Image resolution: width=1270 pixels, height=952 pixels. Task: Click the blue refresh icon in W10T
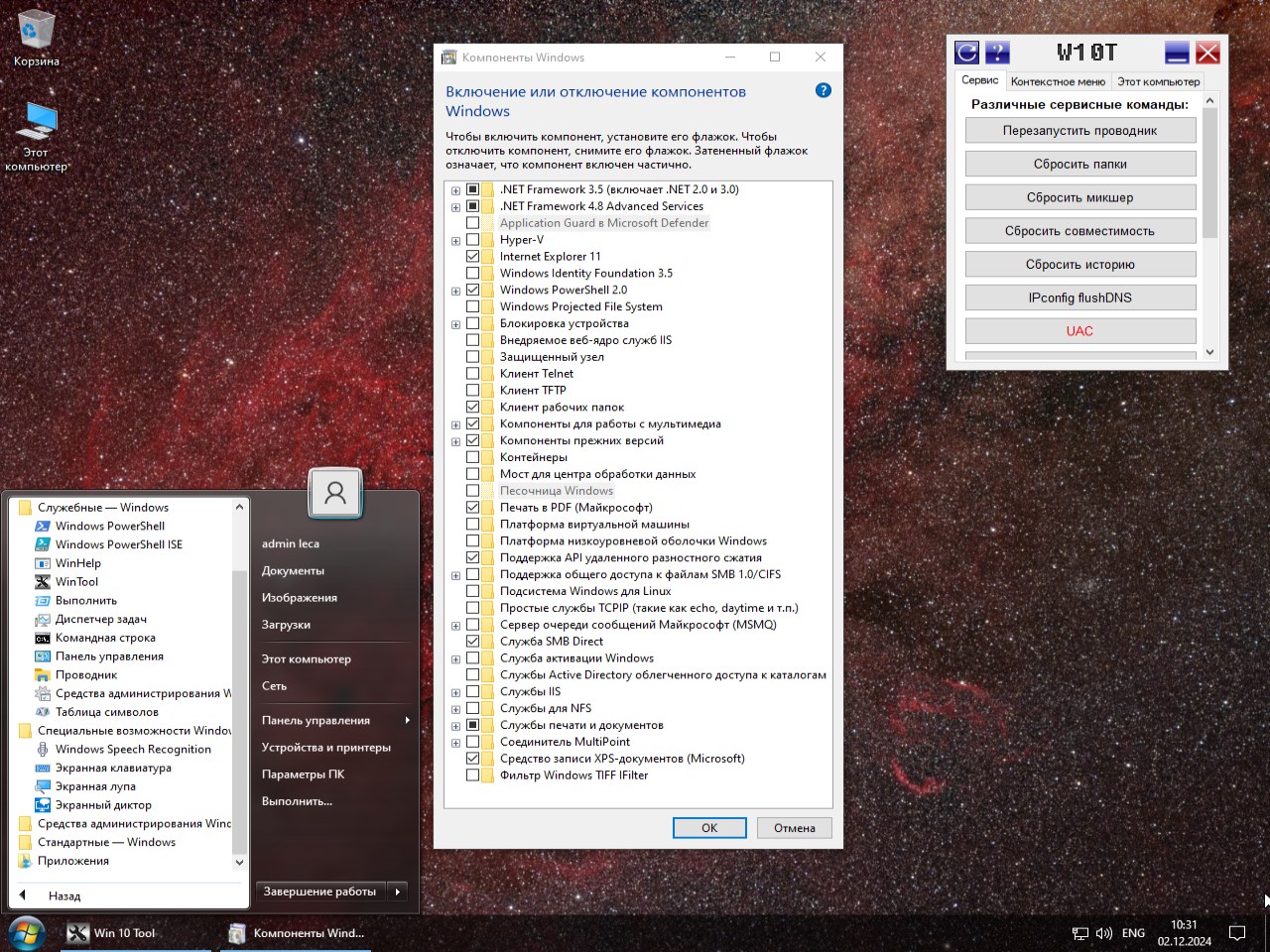pyautogui.click(x=966, y=53)
